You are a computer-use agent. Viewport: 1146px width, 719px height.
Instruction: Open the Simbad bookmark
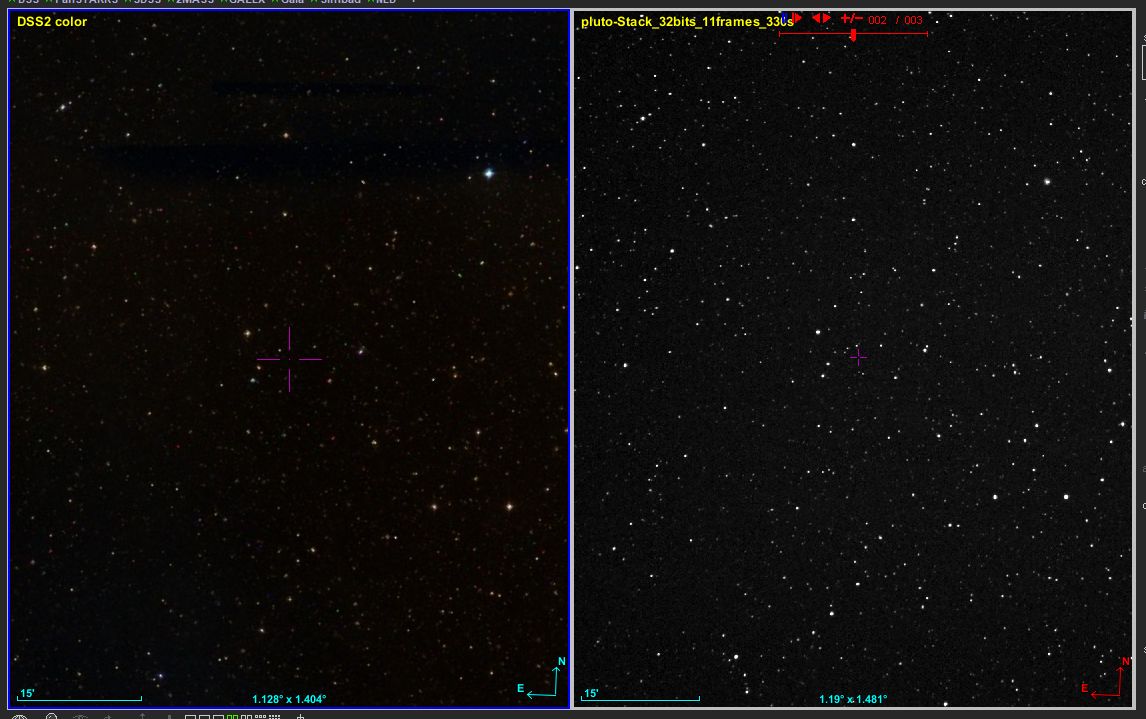coord(340,2)
